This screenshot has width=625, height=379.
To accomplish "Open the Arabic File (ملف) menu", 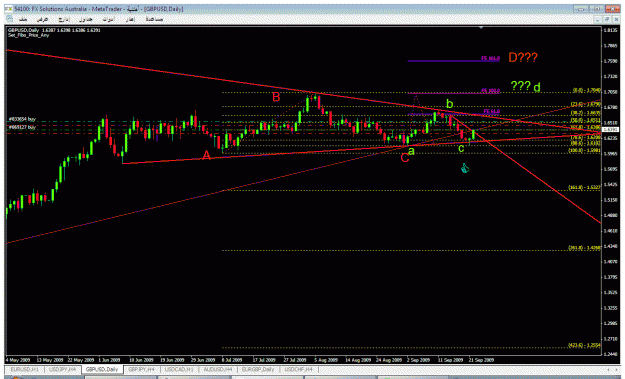I will click(x=23, y=19).
